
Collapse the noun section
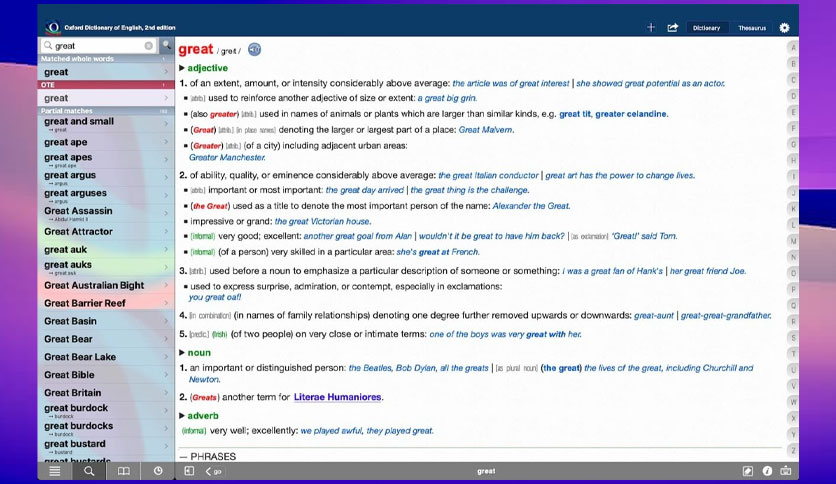point(182,352)
